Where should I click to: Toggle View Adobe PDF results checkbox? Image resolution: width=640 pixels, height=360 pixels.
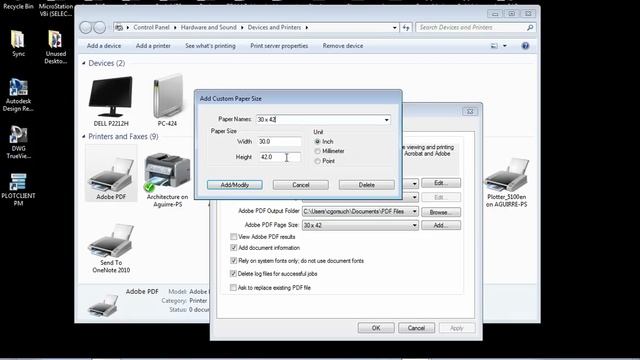(233, 237)
